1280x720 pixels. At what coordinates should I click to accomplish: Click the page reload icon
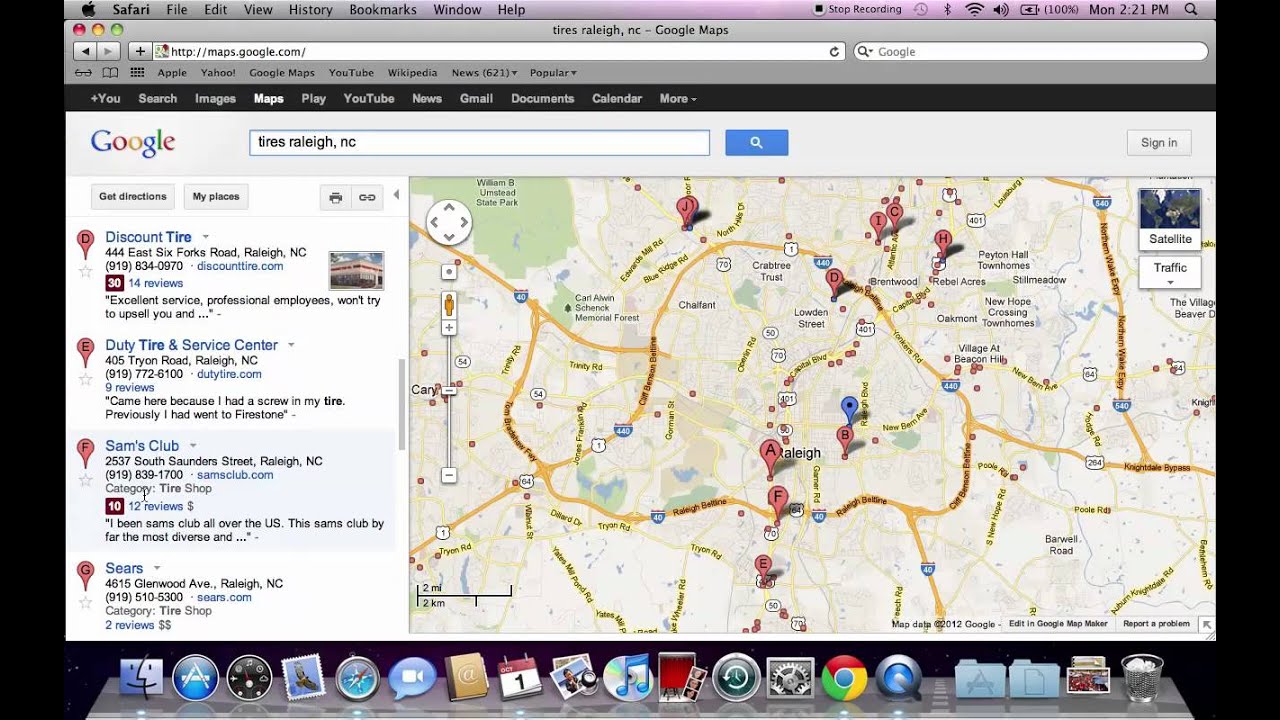(834, 52)
